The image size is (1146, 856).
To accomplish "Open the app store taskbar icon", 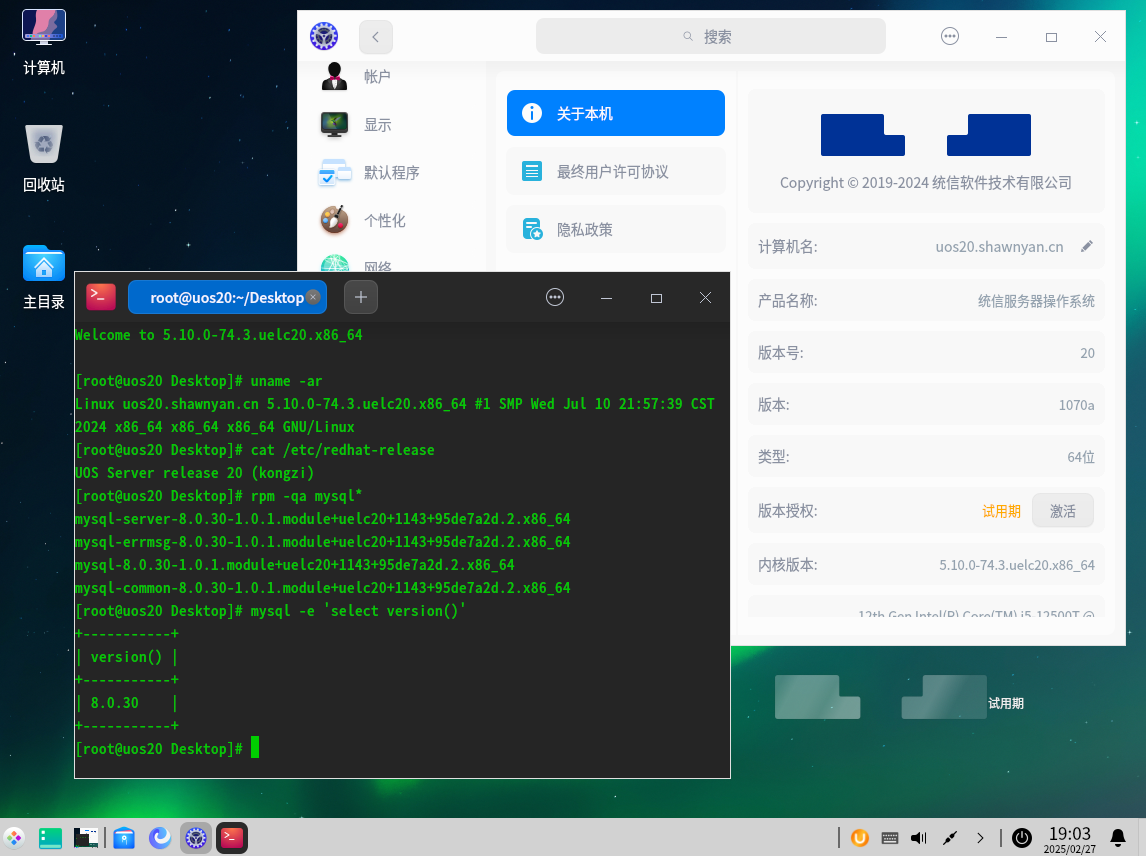I will [124, 838].
